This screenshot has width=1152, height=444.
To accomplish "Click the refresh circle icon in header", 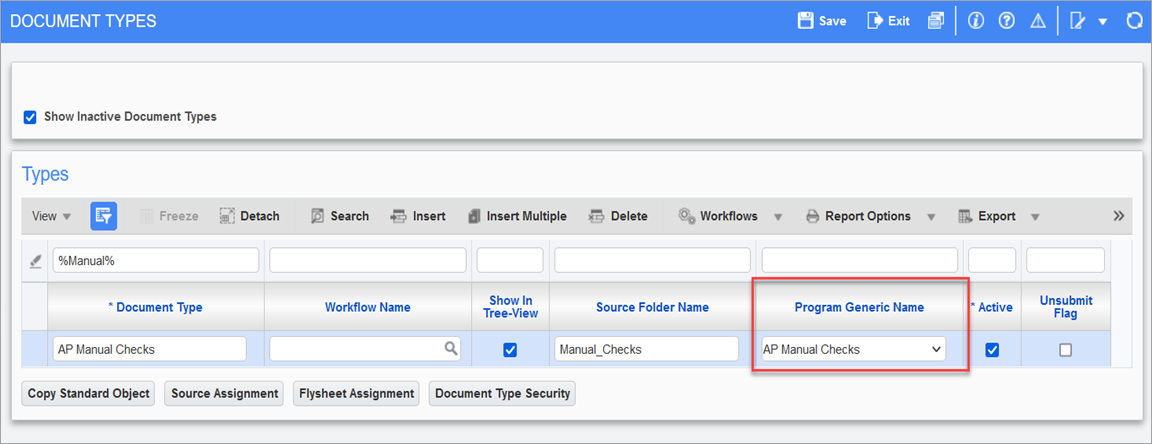I will [1135, 21].
